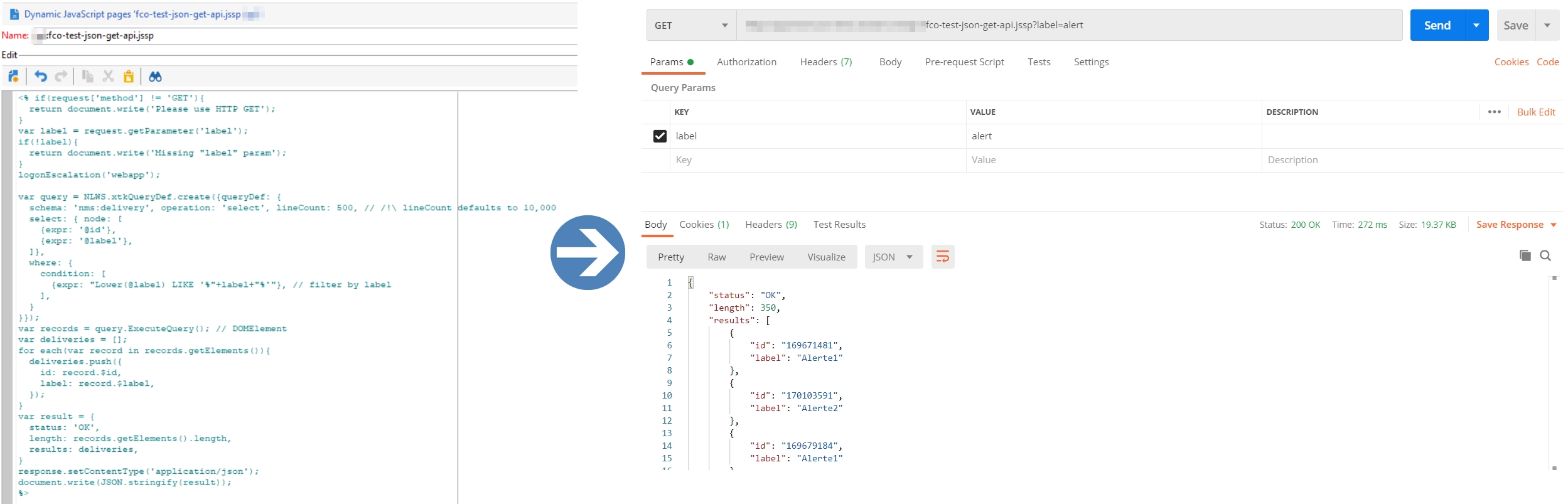Click the three-dots column options icon
This screenshot has height=504, width=1568.
pyautogui.click(x=1494, y=112)
